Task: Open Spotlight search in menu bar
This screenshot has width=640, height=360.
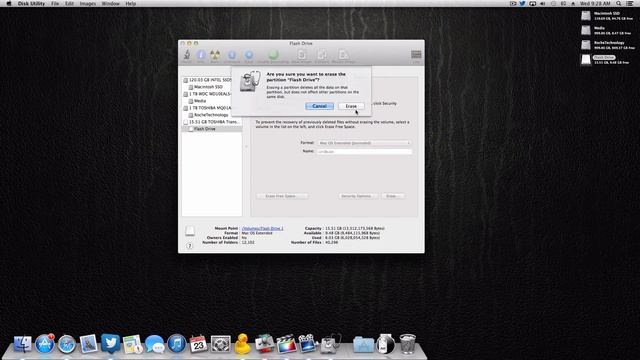Action: tap(619, 4)
